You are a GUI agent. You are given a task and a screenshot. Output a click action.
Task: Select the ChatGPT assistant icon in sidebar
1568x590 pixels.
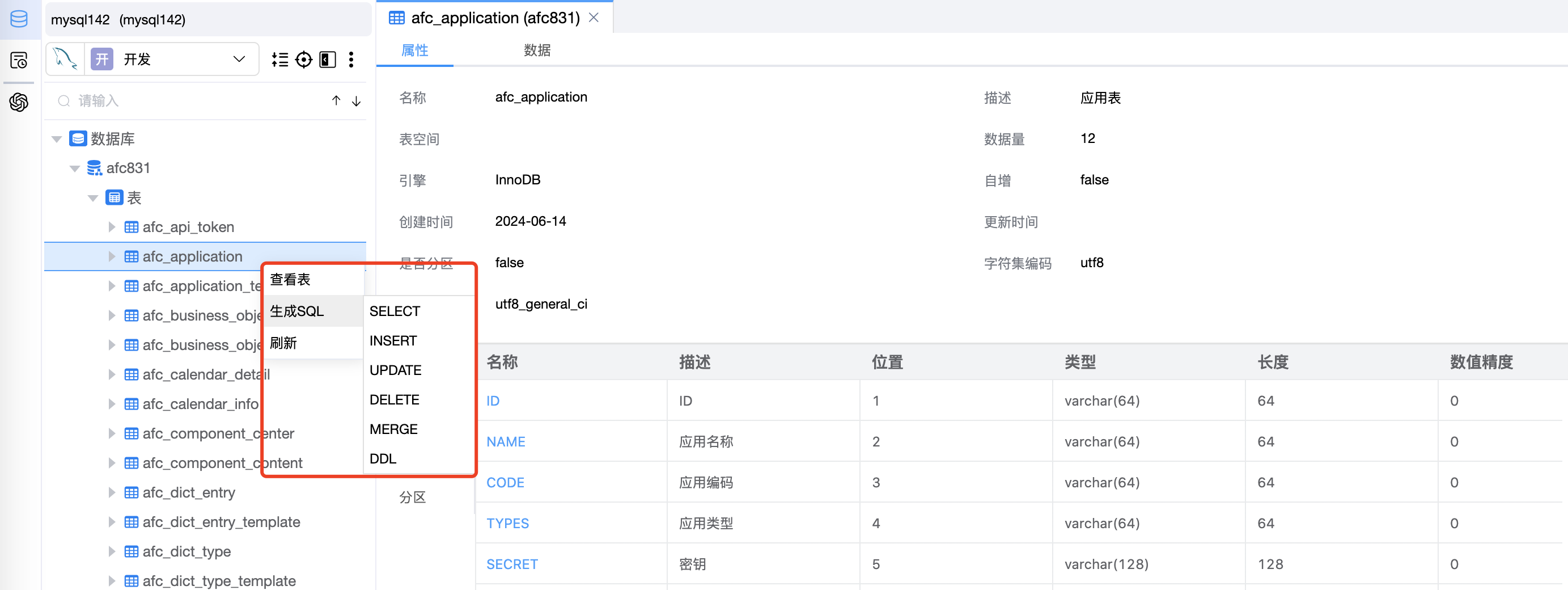[x=19, y=103]
